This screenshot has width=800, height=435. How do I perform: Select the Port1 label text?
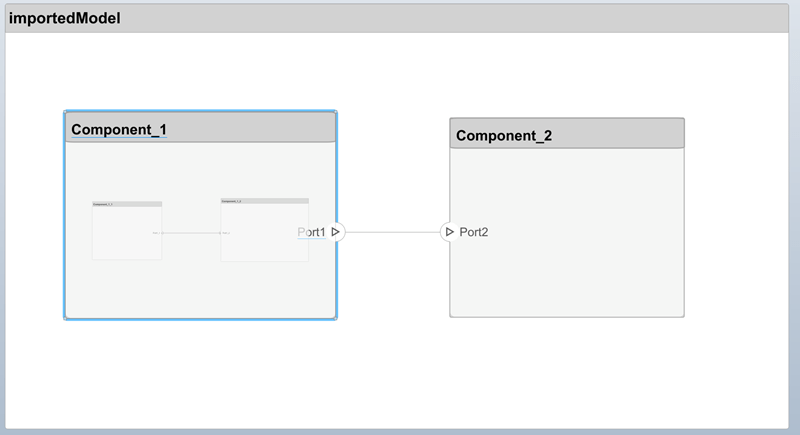pos(312,232)
